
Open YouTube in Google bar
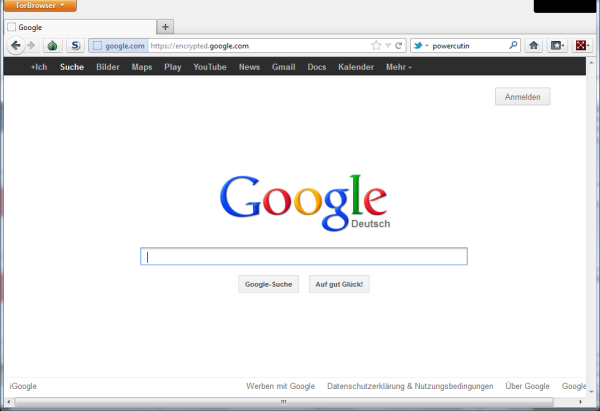click(210, 67)
